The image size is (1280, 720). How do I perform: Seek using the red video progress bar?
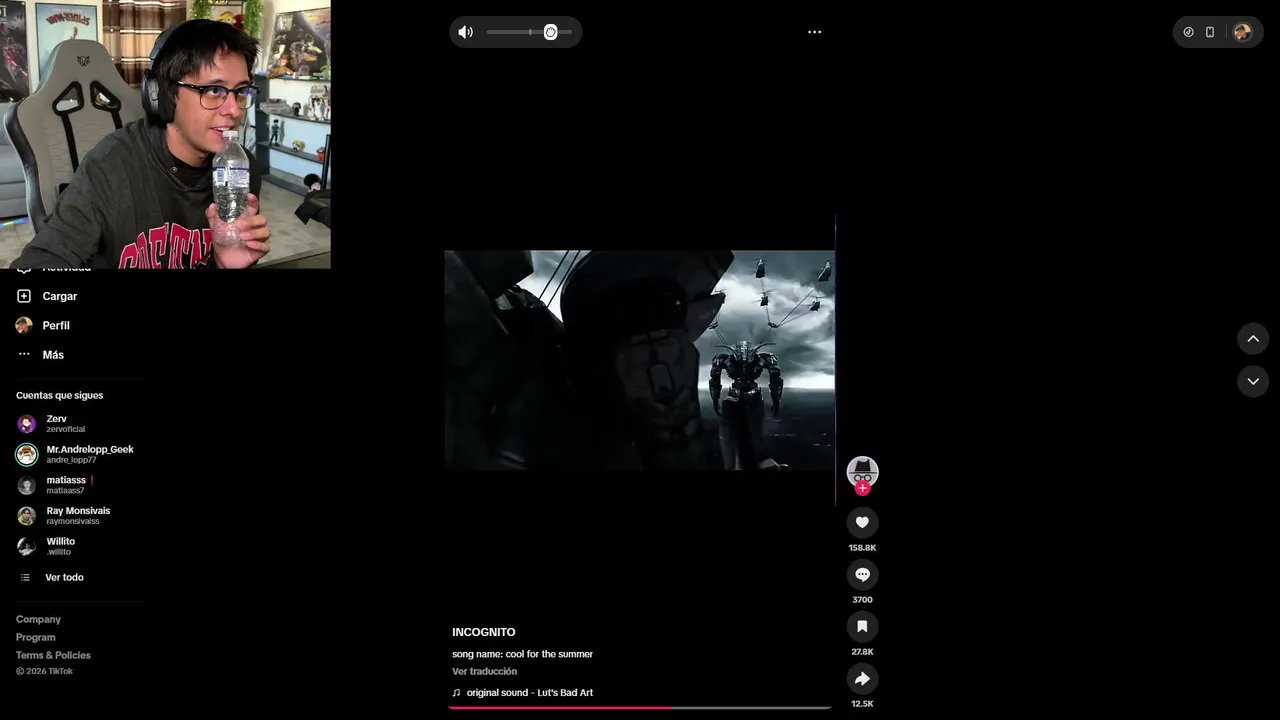(639, 707)
